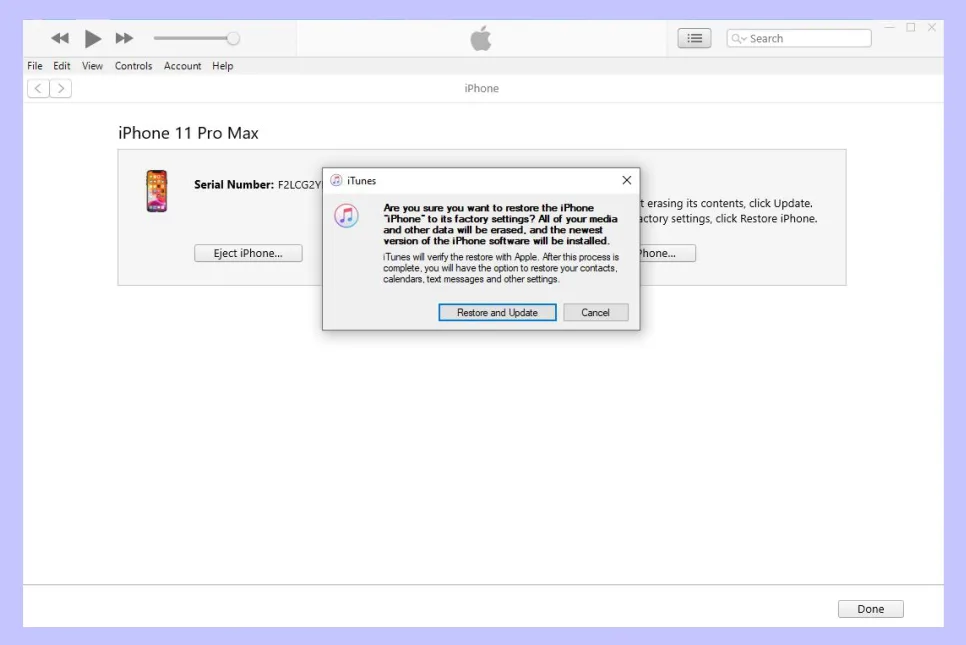The height and width of the screenshot is (645, 966).
Task: Click the small iTunes title bar icon
Action: [336, 180]
